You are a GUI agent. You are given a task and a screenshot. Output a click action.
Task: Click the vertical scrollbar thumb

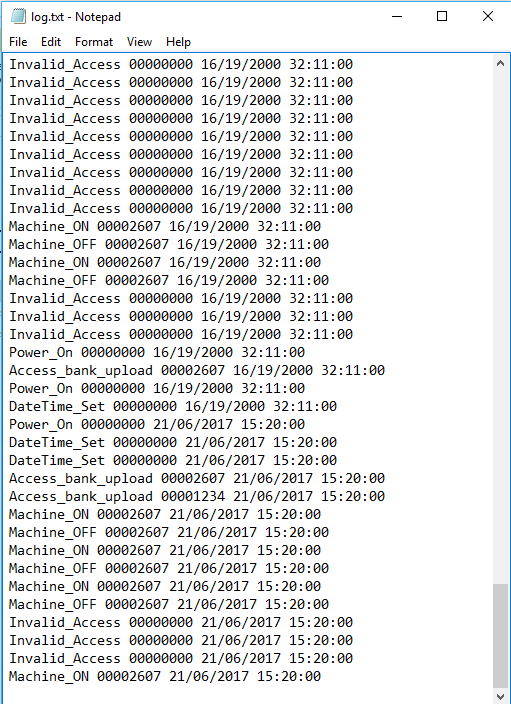tap(501, 635)
